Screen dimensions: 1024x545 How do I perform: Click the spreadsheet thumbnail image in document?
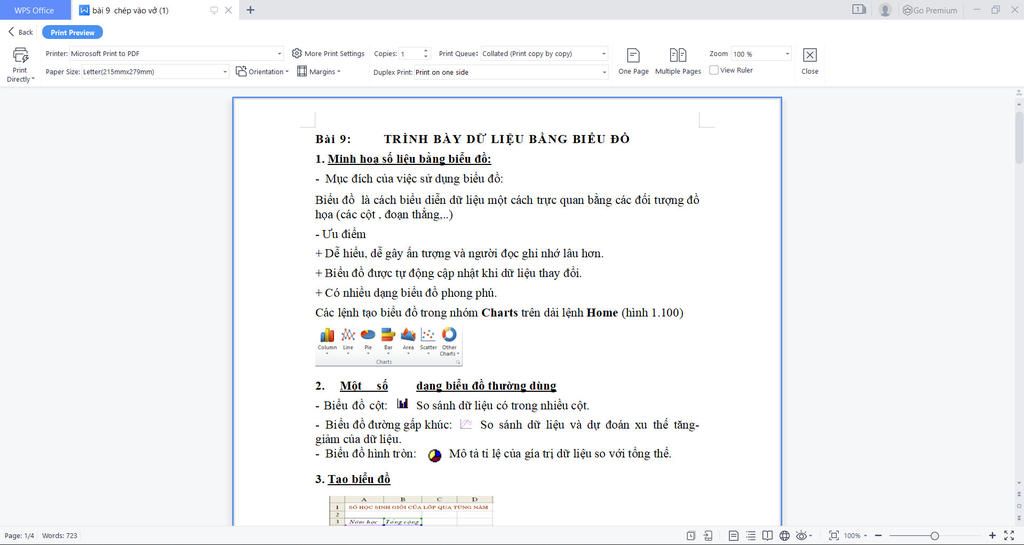[x=411, y=510]
